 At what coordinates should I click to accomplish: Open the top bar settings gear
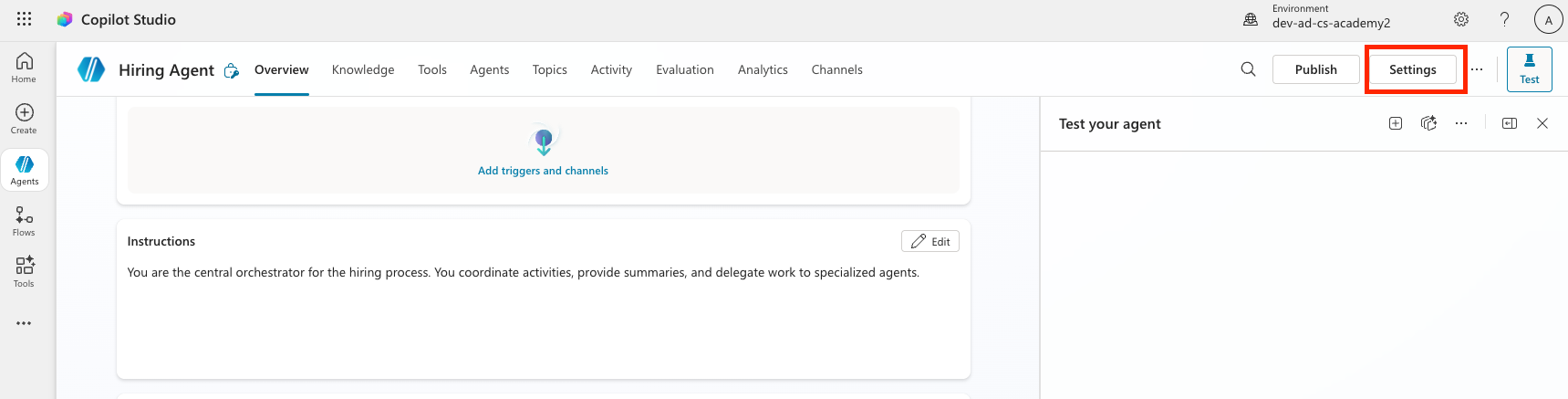[1460, 19]
